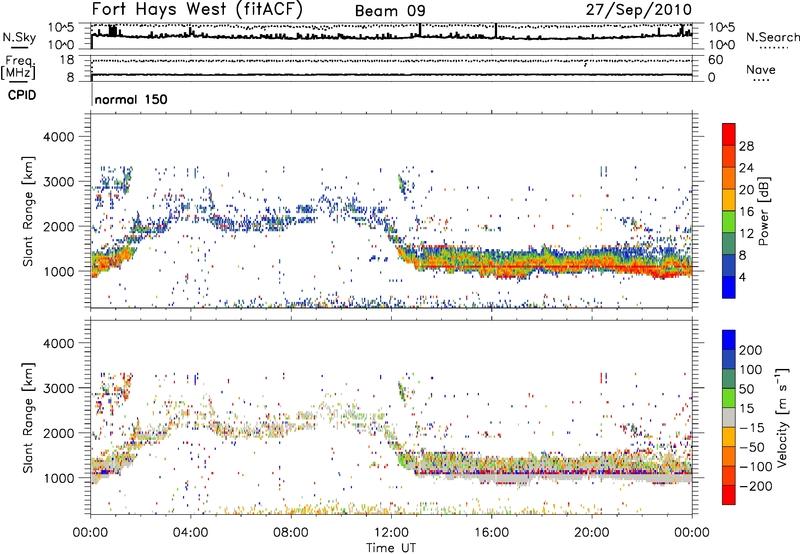Pick the red bottom segment of Velocity colorbar
The width and height of the screenshot is (800, 554).
729,495
